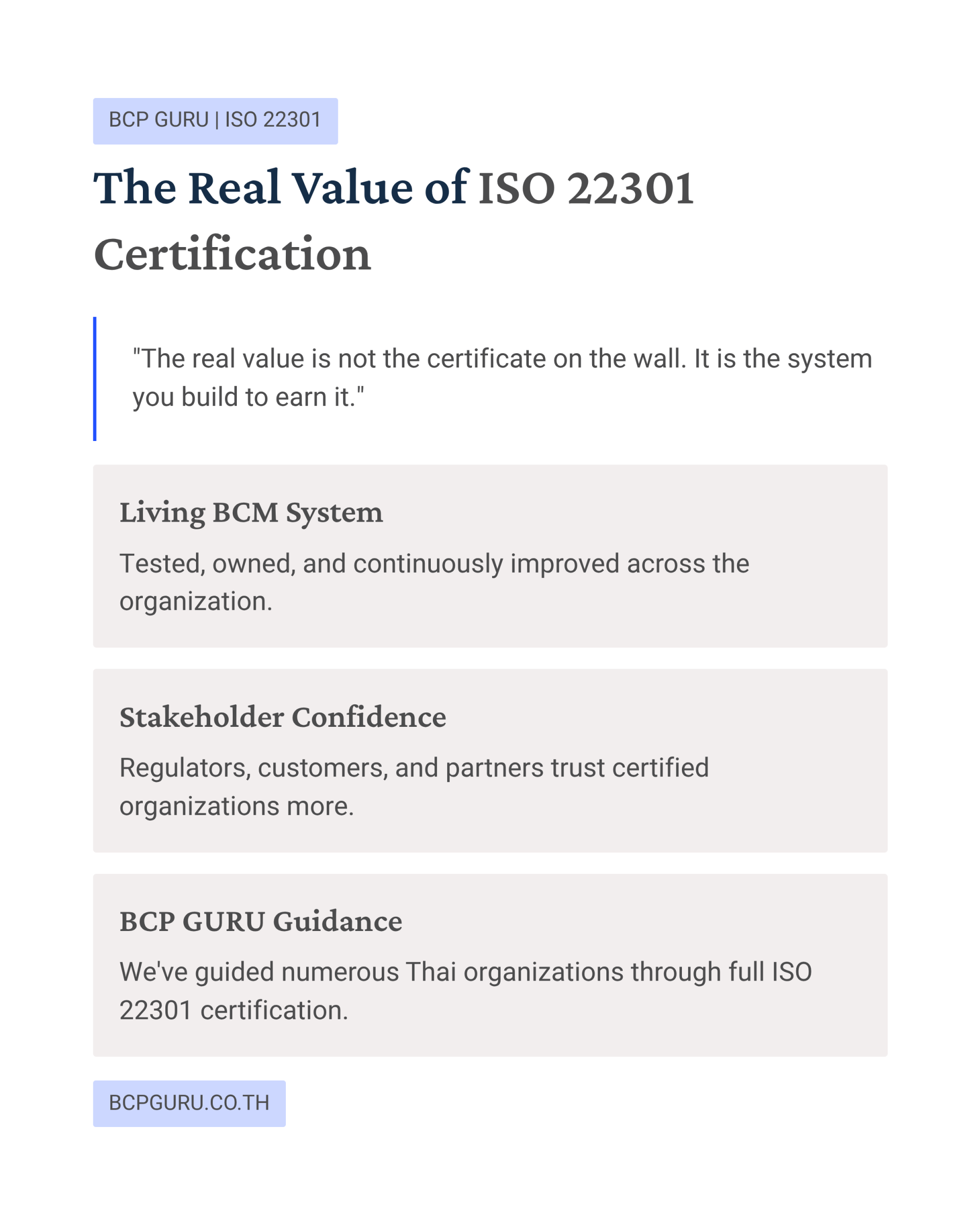Viewport: 980px width, 1225px height.
Task: Click the '22301 certification.' text line
Action: 233,1010
